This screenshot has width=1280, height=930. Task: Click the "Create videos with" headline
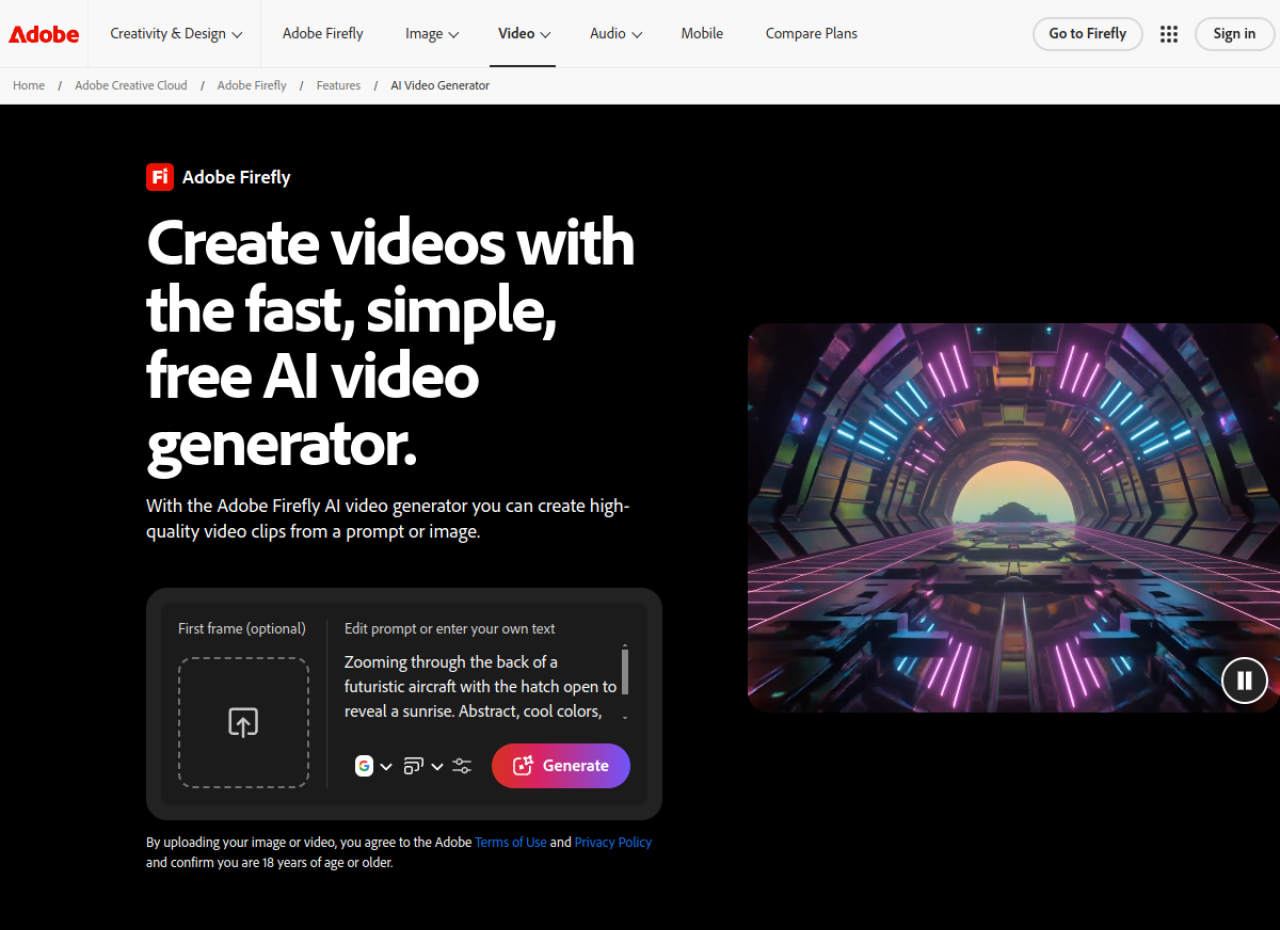coord(391,243)
